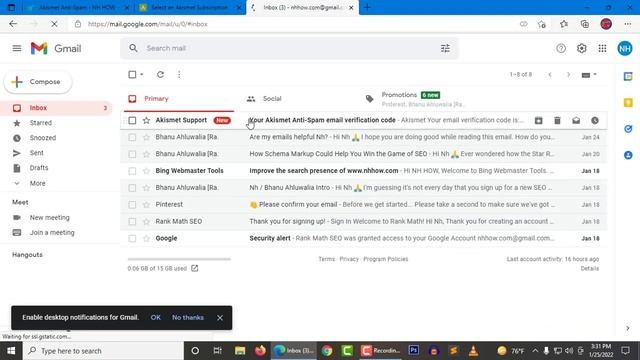This screenshot has height=360, width=640.
Task: Open Snoozed folder
Action: (x=42, y=138)
